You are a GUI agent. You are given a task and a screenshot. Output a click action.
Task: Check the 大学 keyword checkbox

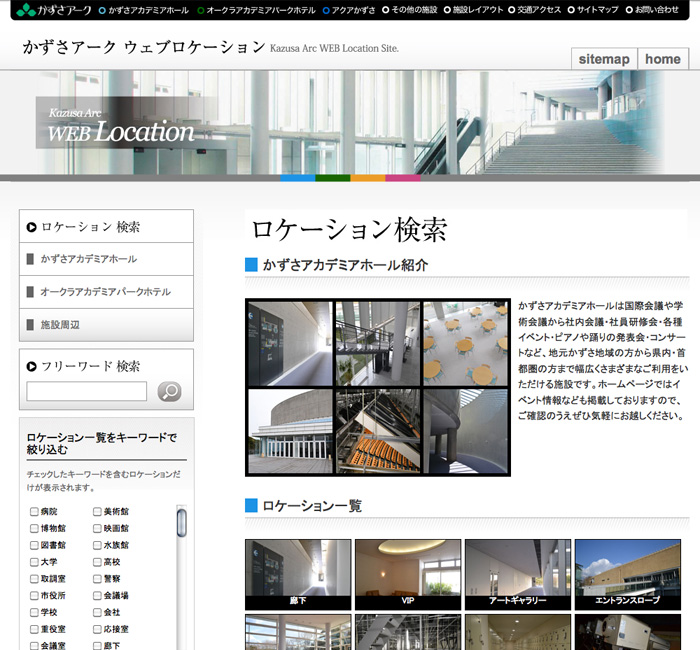pos(34,562)
